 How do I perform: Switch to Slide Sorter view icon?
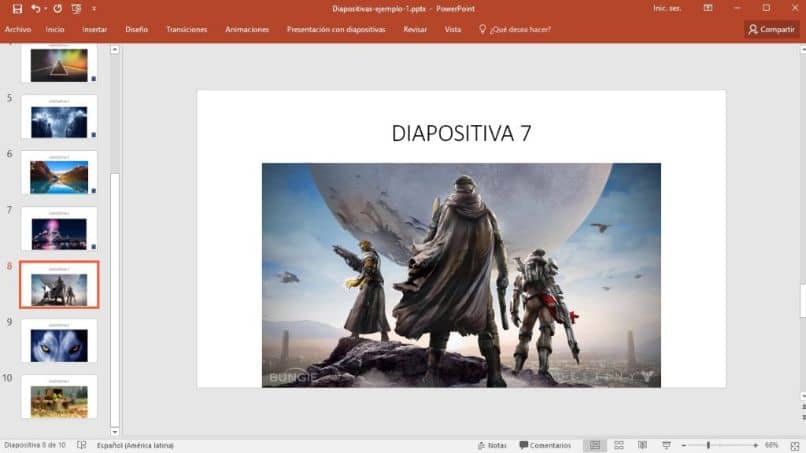pos(618,445)
